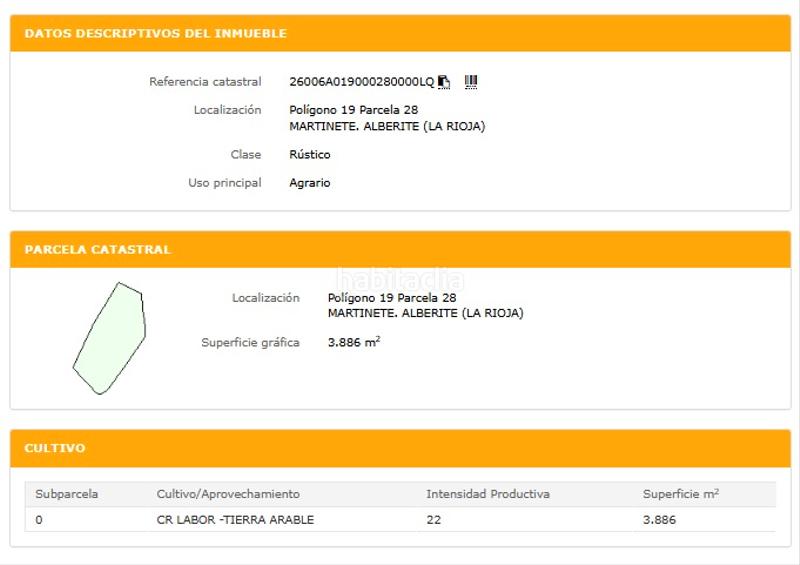The image size is (800, 565).
Task: Select the 'Subparcela' column header
Action: pos(66,494)
